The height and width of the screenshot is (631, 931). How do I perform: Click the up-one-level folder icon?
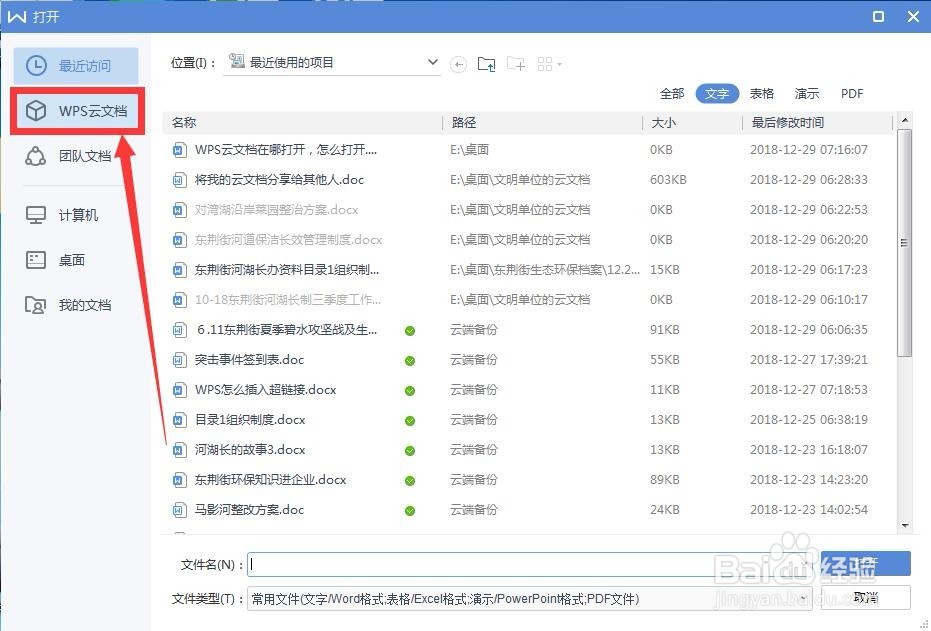point(486,64)
